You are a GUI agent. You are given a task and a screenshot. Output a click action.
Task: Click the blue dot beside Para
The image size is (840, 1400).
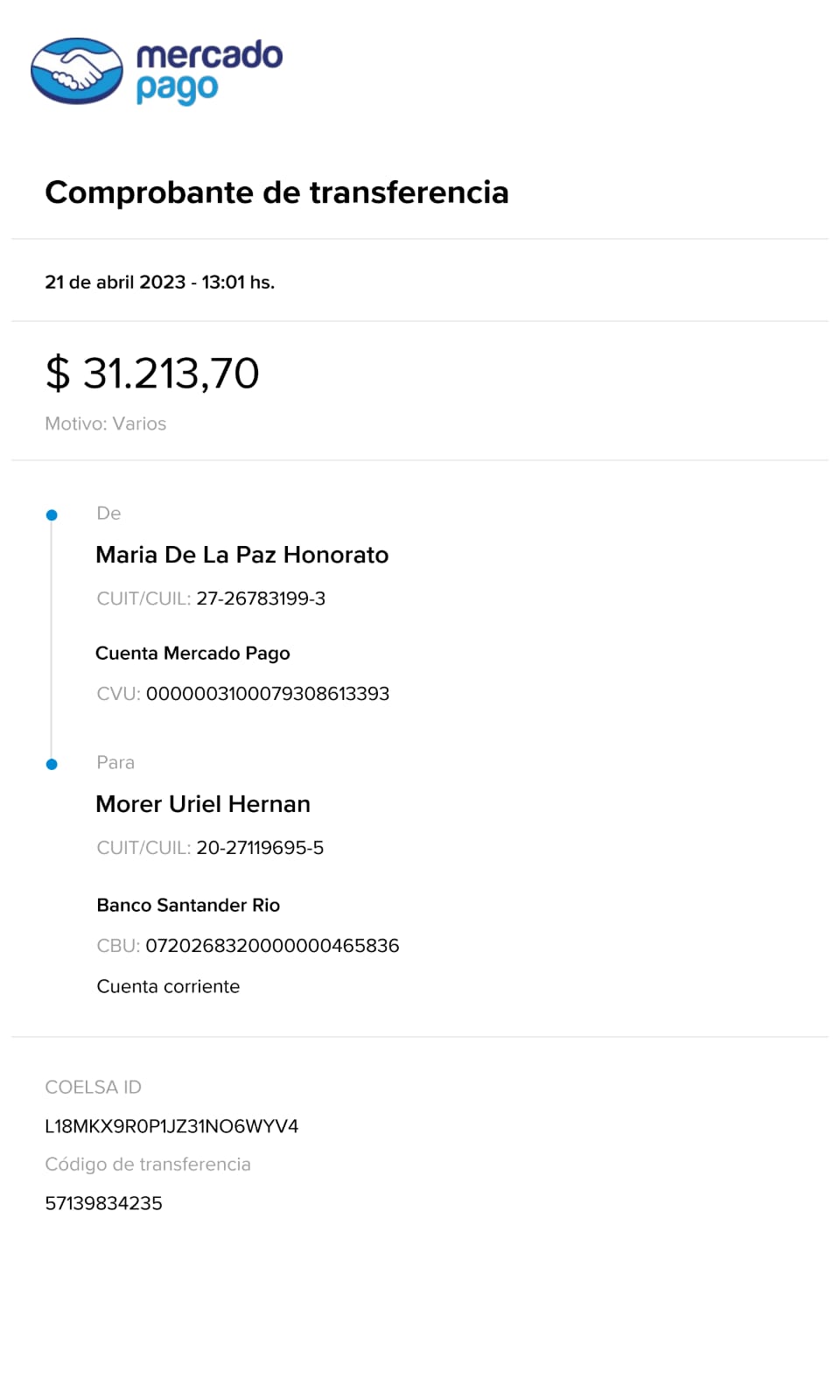click(52, 765)
